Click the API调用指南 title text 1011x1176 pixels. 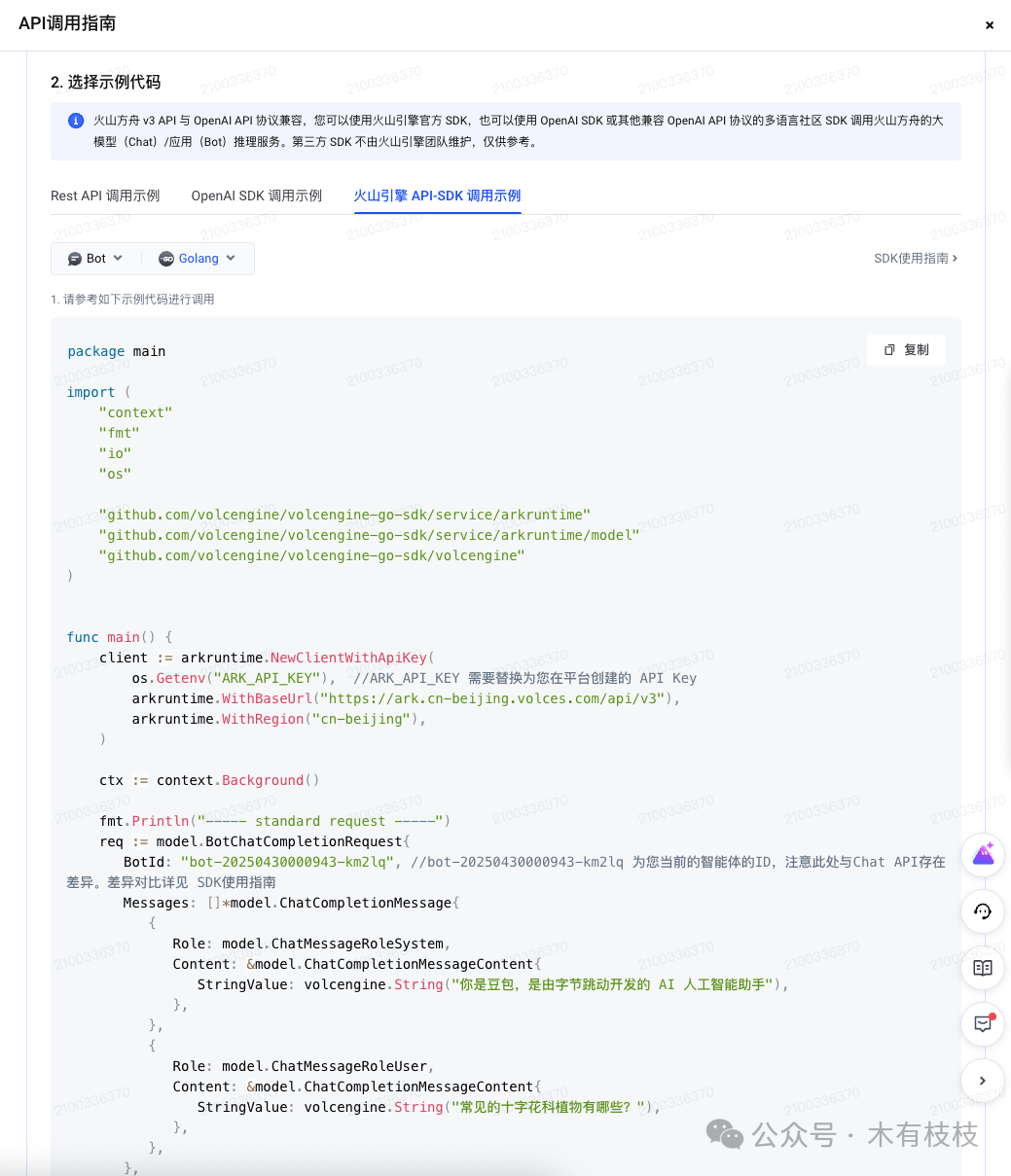67,24
